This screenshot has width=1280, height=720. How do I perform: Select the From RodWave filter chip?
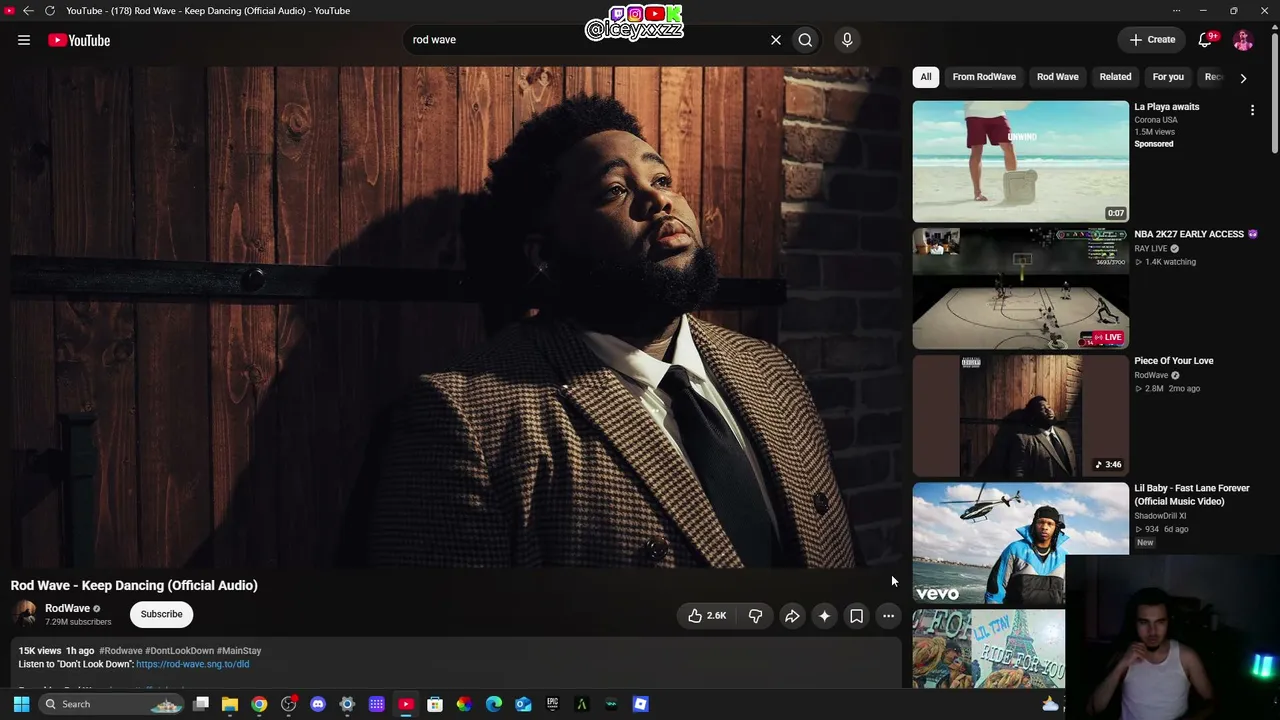[984, 77]
